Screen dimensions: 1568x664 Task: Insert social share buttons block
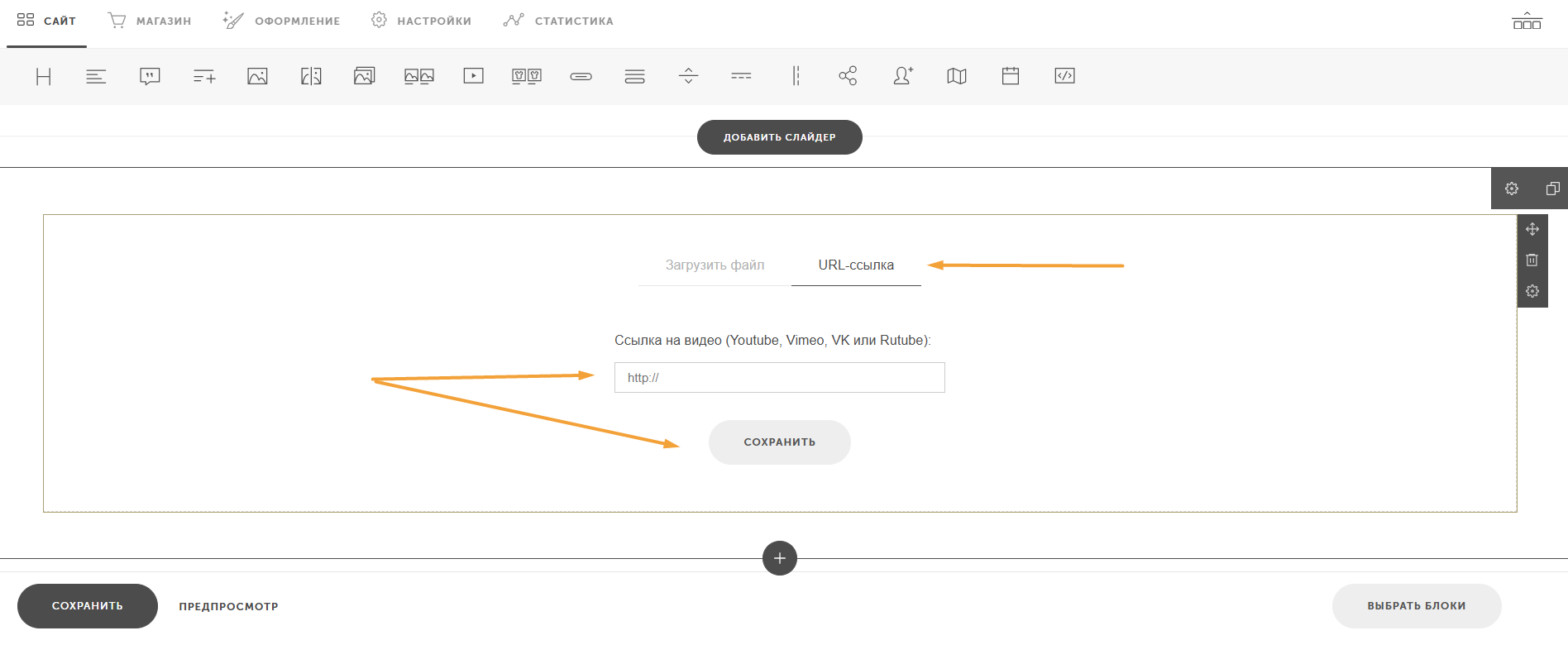point(848,76)
